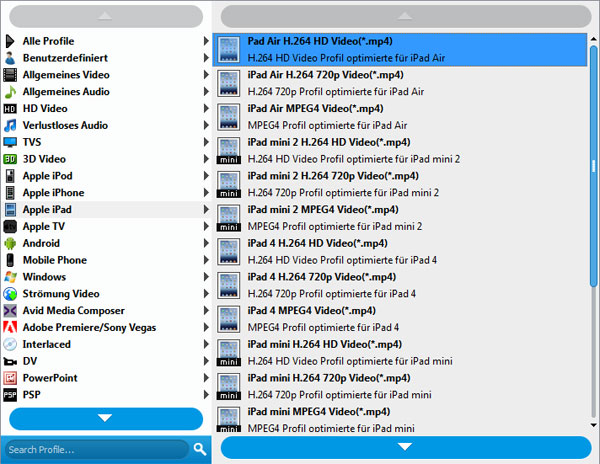
Task: Expand the Mobile Phone submenu arrow
Action: coord(206,260)
